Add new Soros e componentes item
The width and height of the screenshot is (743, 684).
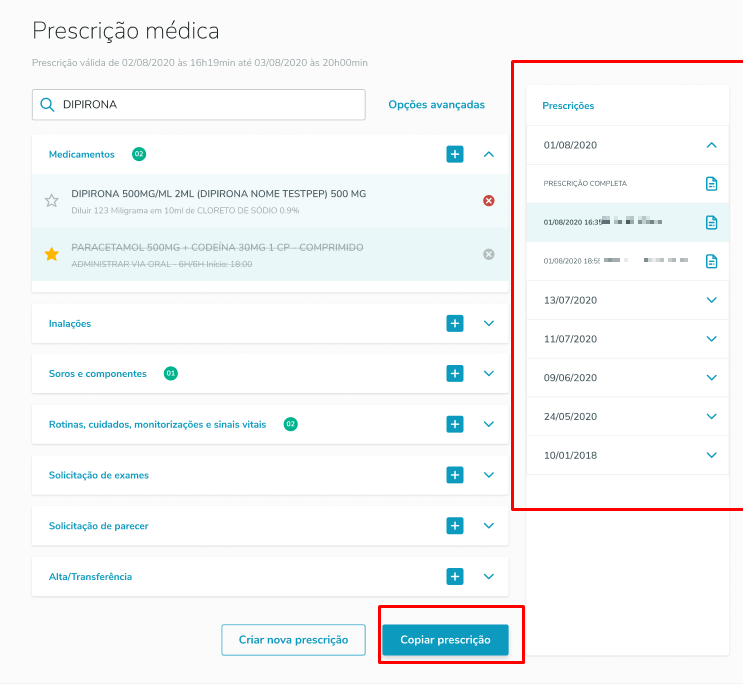(455, 373)
